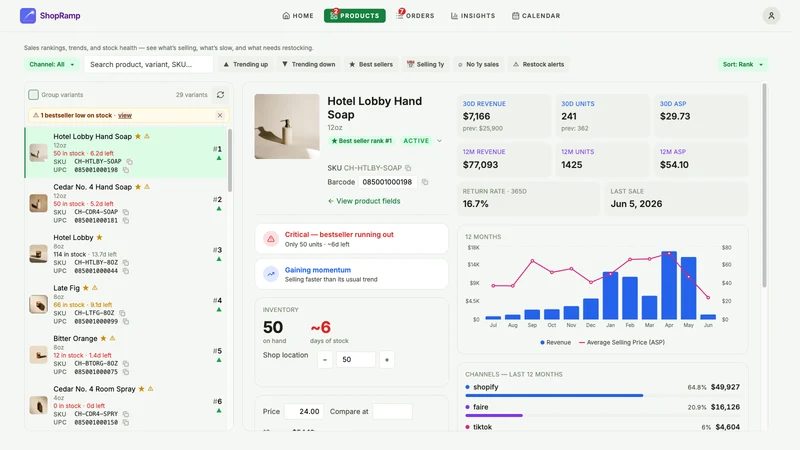800x450 pixels.
Task: Copy UPC 085001000150
Action: click(x=126, y=422)
